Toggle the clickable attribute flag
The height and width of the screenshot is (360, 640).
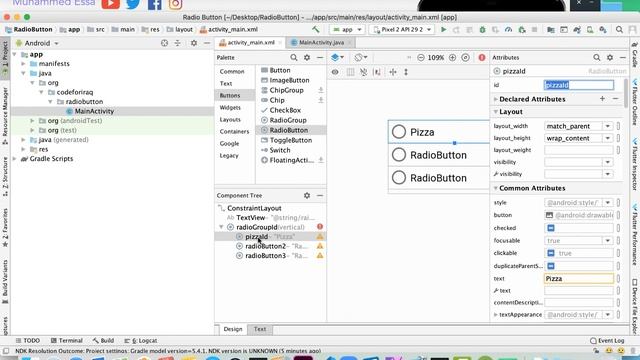pos(551,253)
